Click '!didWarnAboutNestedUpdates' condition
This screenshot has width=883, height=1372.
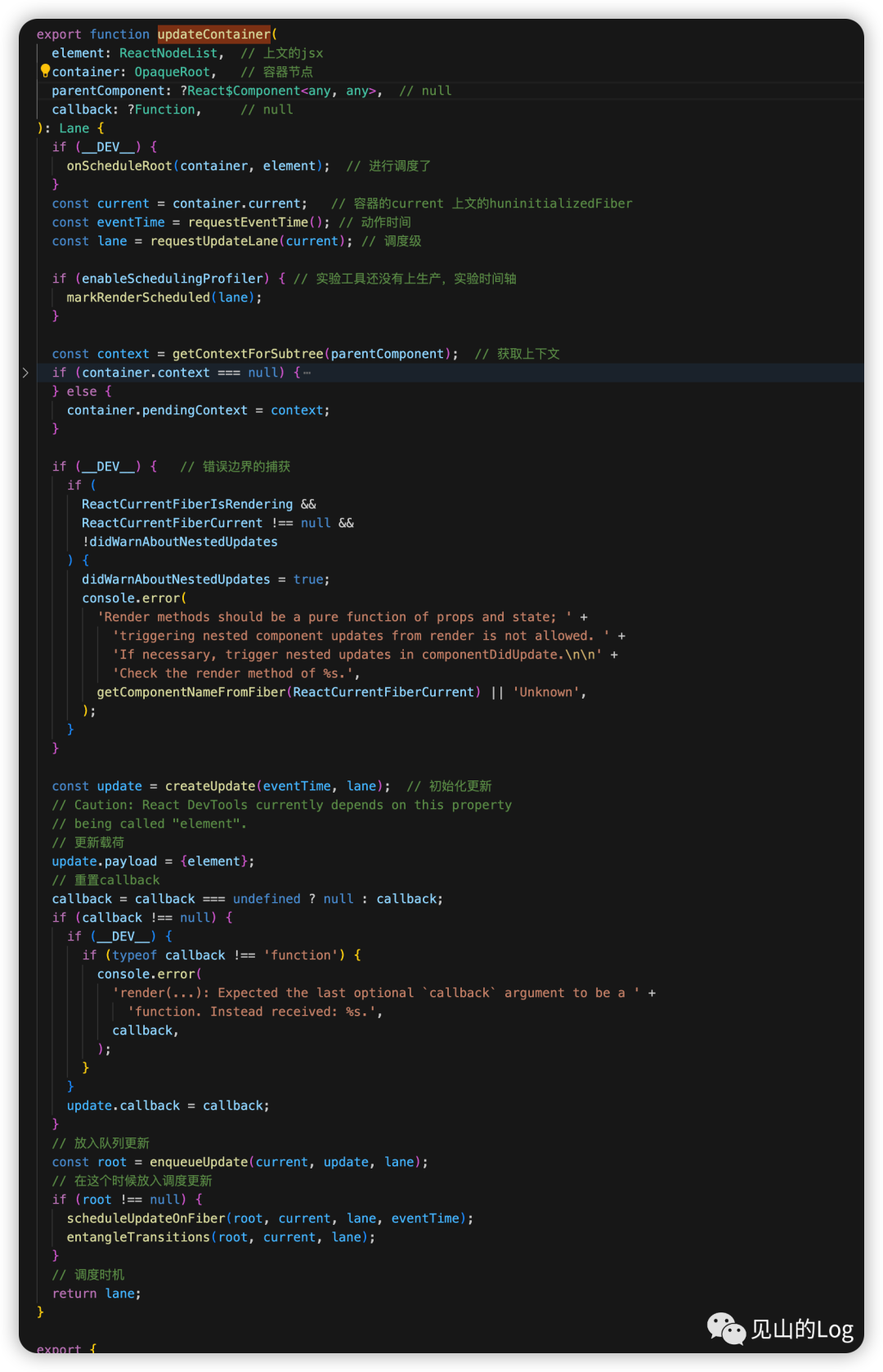[x=180, y=542]
